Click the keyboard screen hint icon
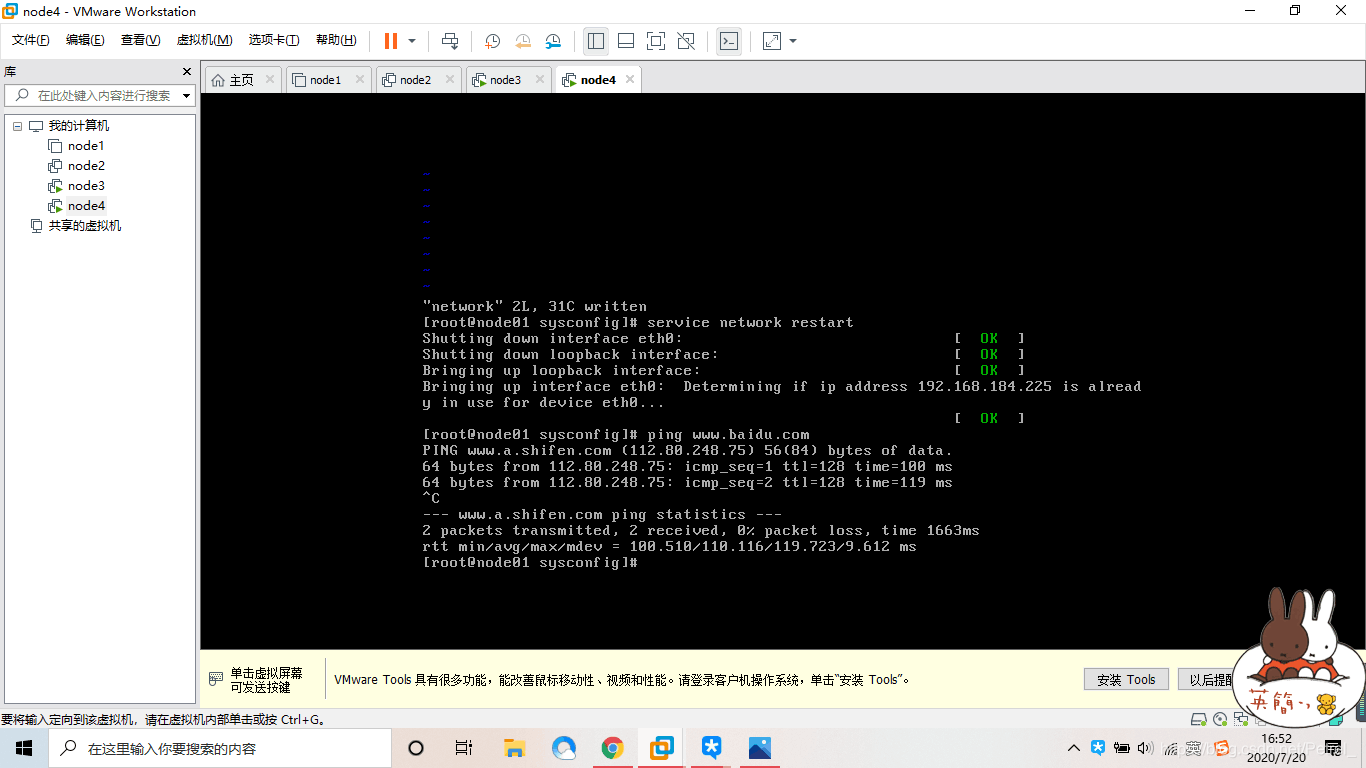The height and width of the screenshot is (768, 1366). point(216,680)
